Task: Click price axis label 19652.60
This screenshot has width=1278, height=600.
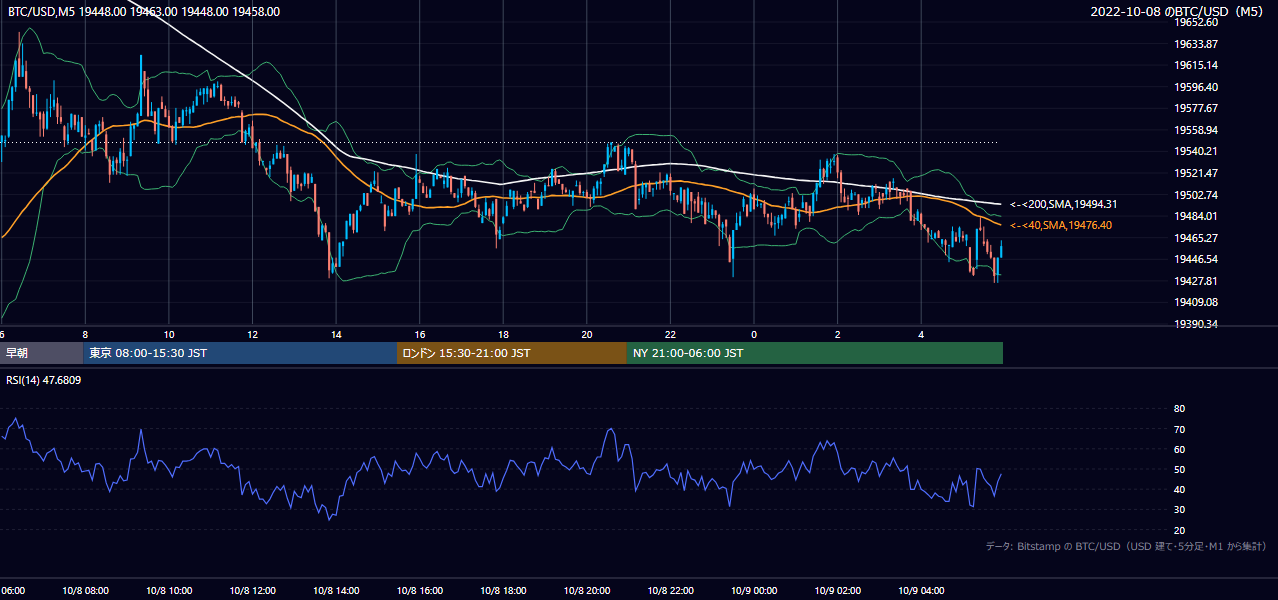Action: [1195, 22]
